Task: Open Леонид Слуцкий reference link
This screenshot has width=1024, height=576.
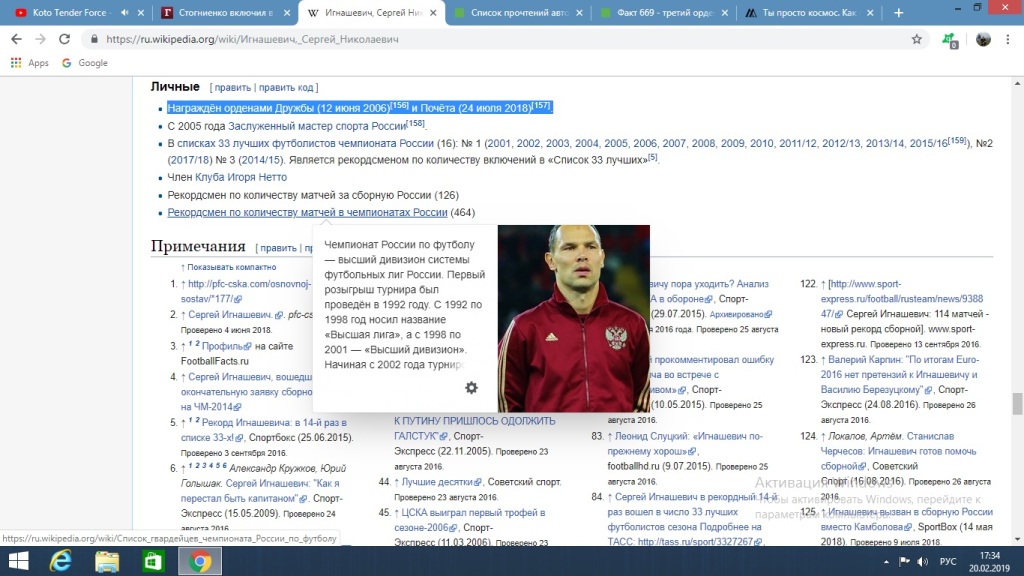Action: tap(684, 443)
